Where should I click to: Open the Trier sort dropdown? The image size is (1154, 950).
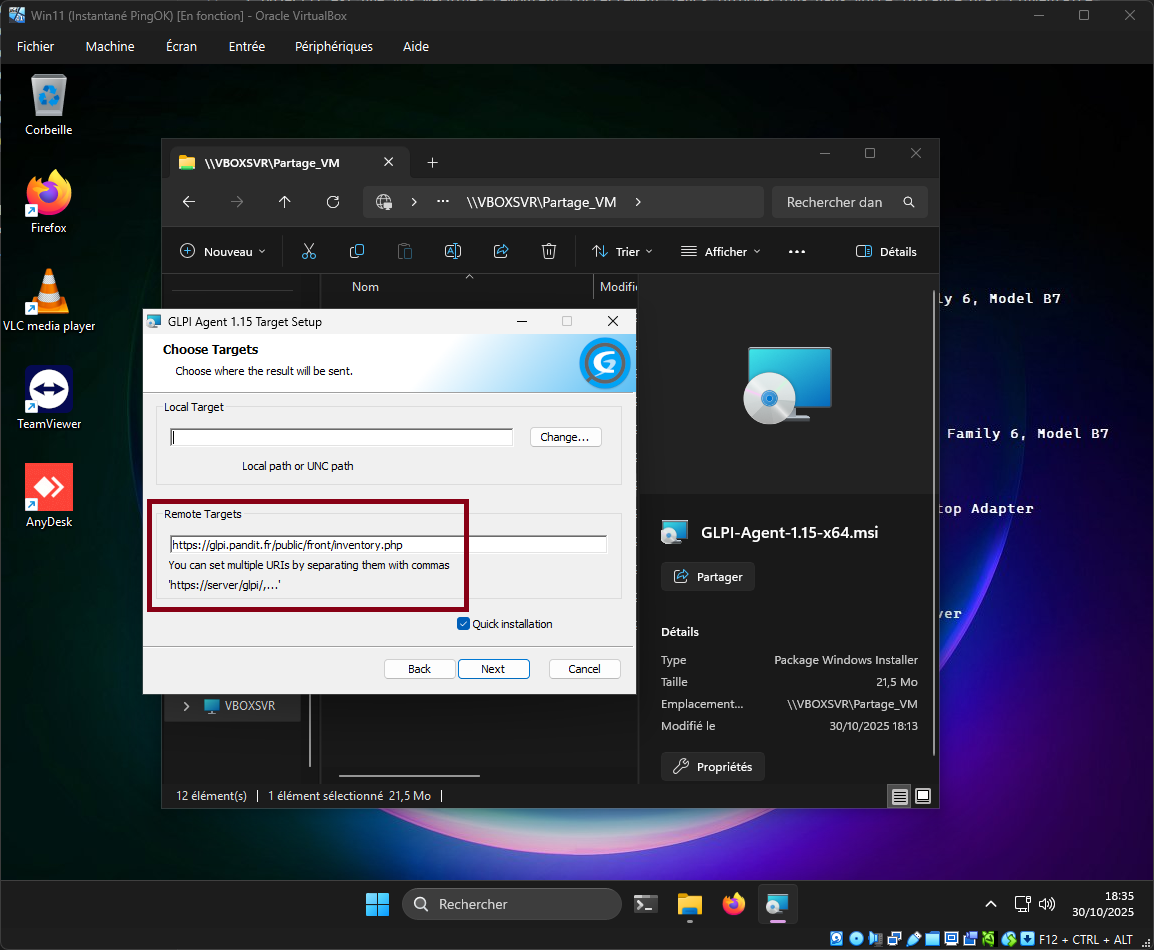click(x=621, y=252)
